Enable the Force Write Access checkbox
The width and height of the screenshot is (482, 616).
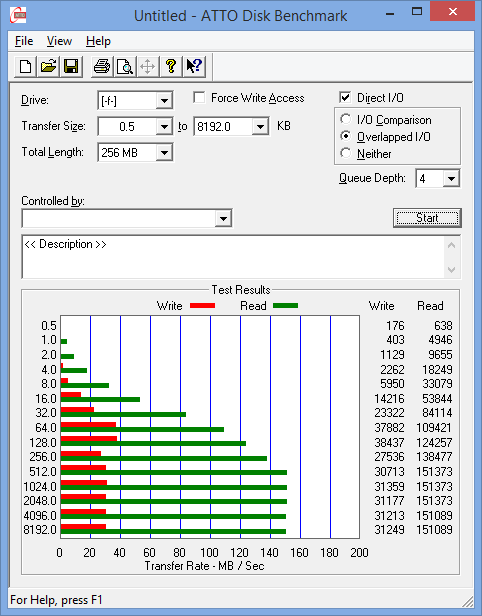(x=199, y=97)
